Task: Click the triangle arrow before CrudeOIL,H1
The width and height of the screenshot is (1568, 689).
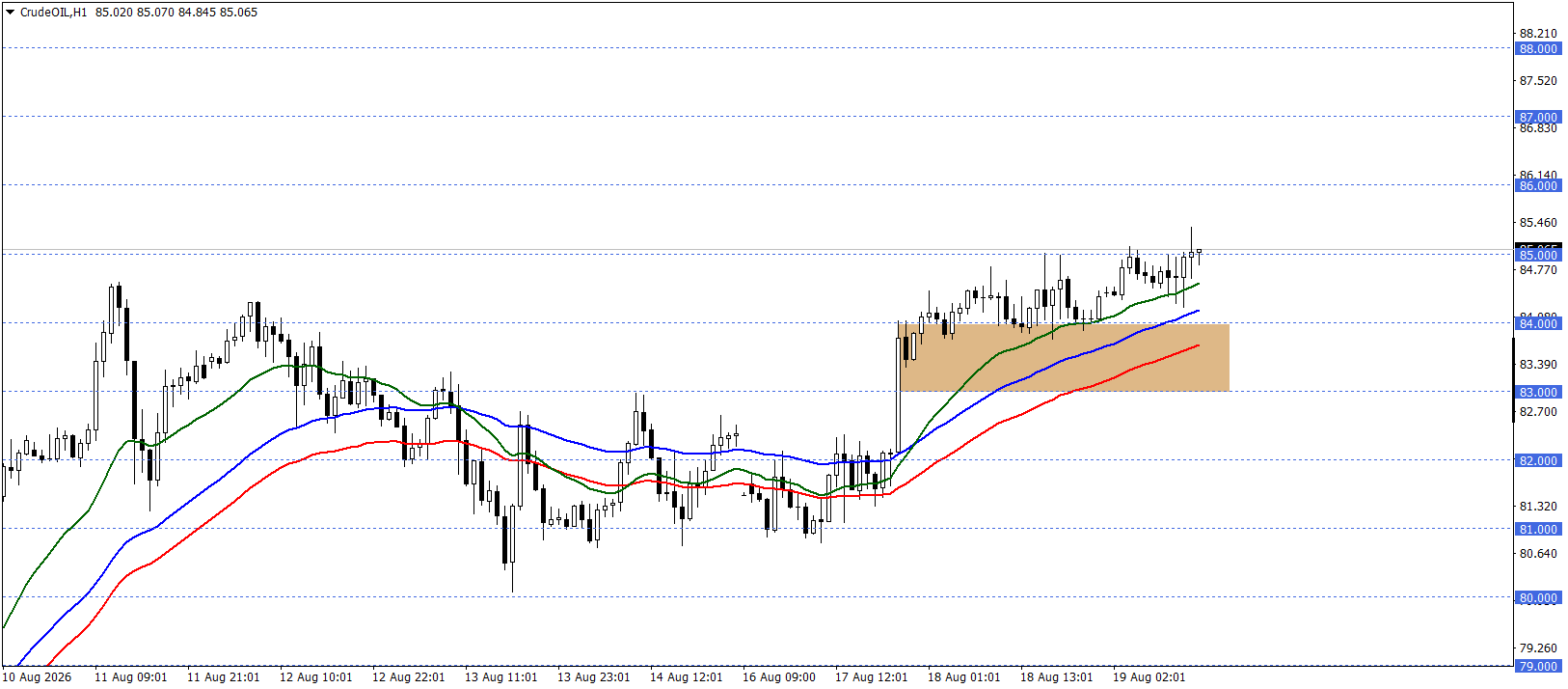Action: [10, 13]
